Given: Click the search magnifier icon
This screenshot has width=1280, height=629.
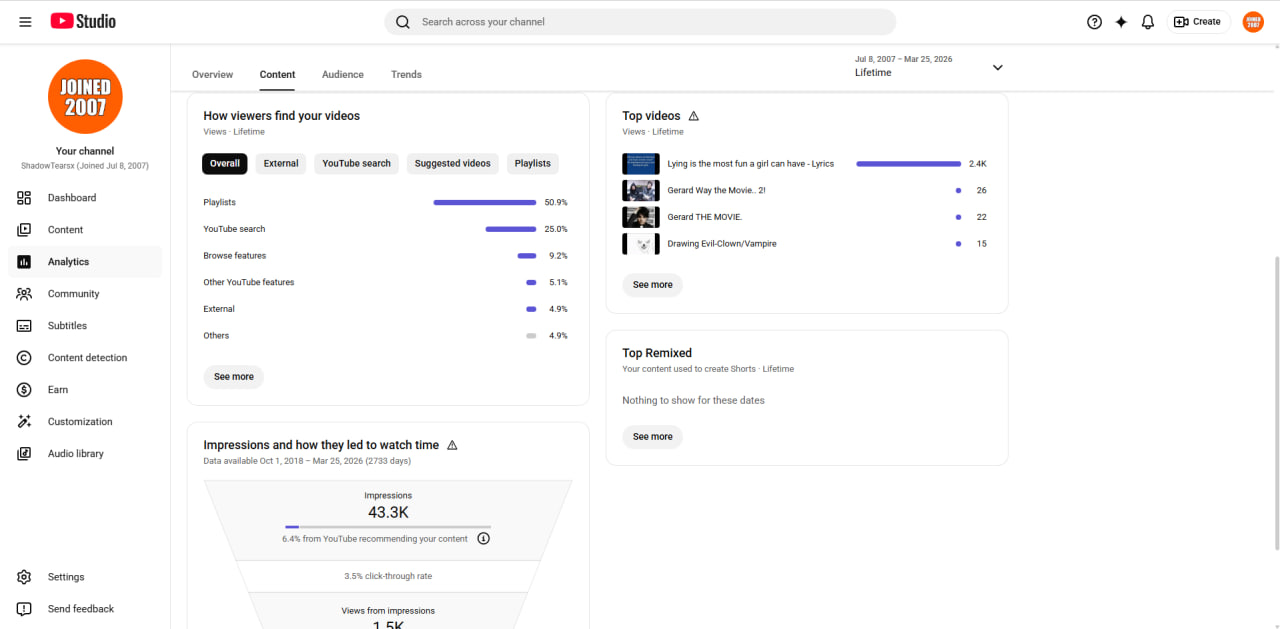Looking at the screenshot, I should click(403, 22).
